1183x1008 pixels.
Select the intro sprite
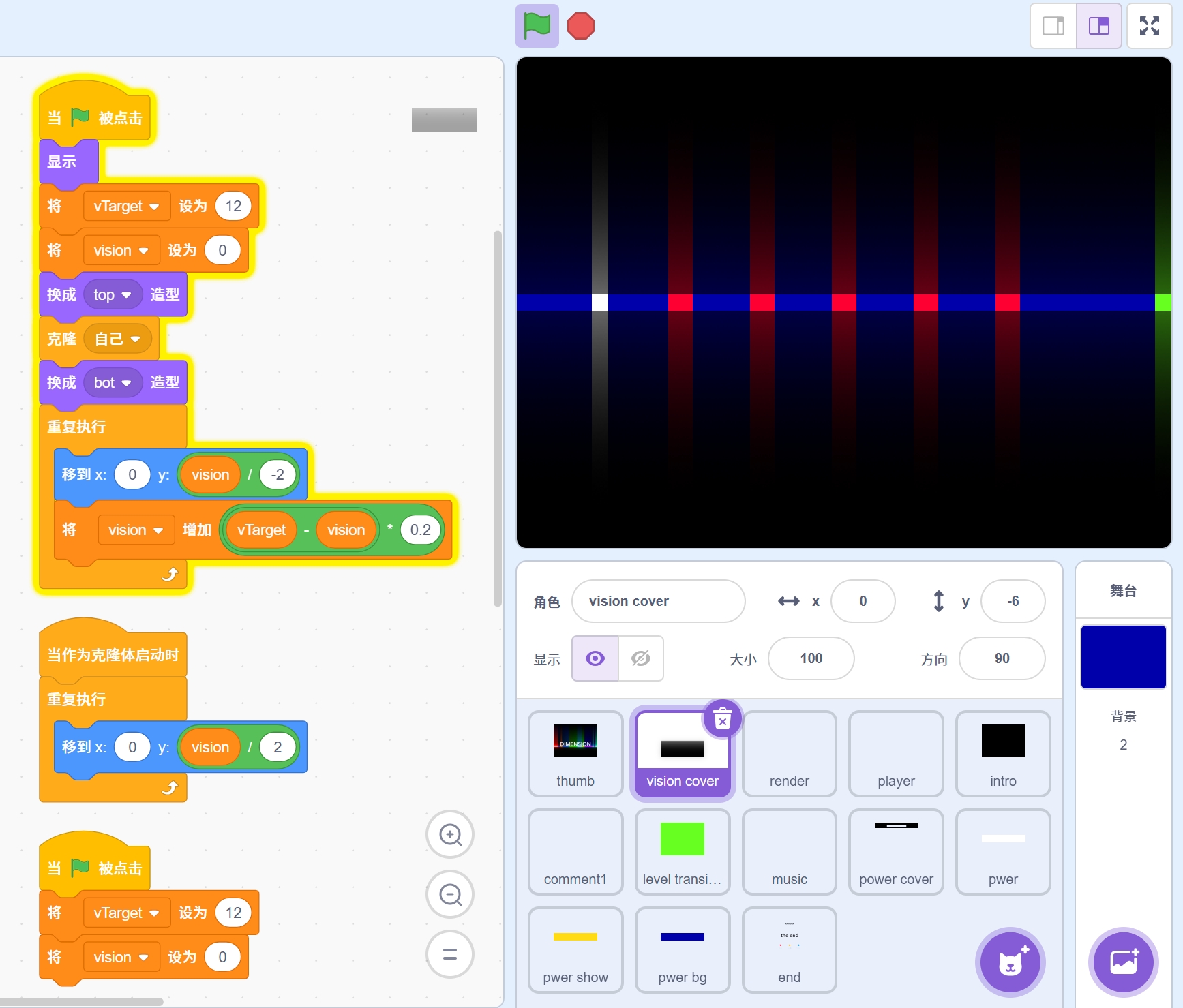pos(1002,753)
